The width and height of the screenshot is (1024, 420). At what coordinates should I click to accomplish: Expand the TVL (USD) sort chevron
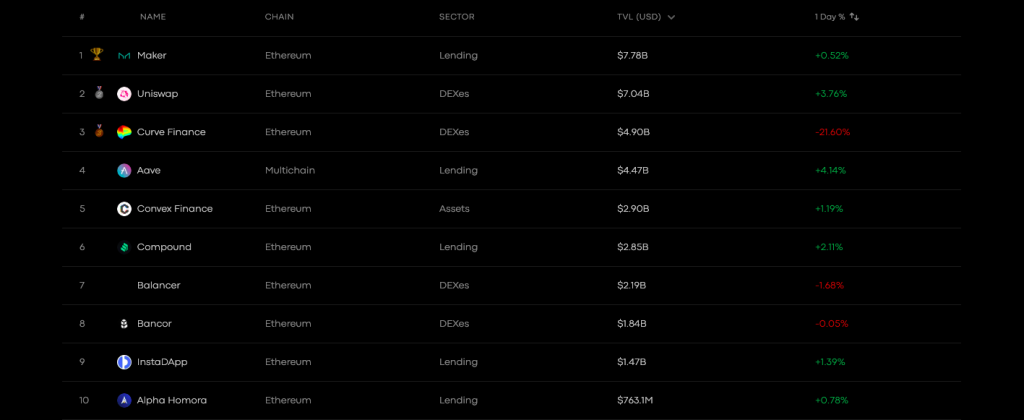671,17
